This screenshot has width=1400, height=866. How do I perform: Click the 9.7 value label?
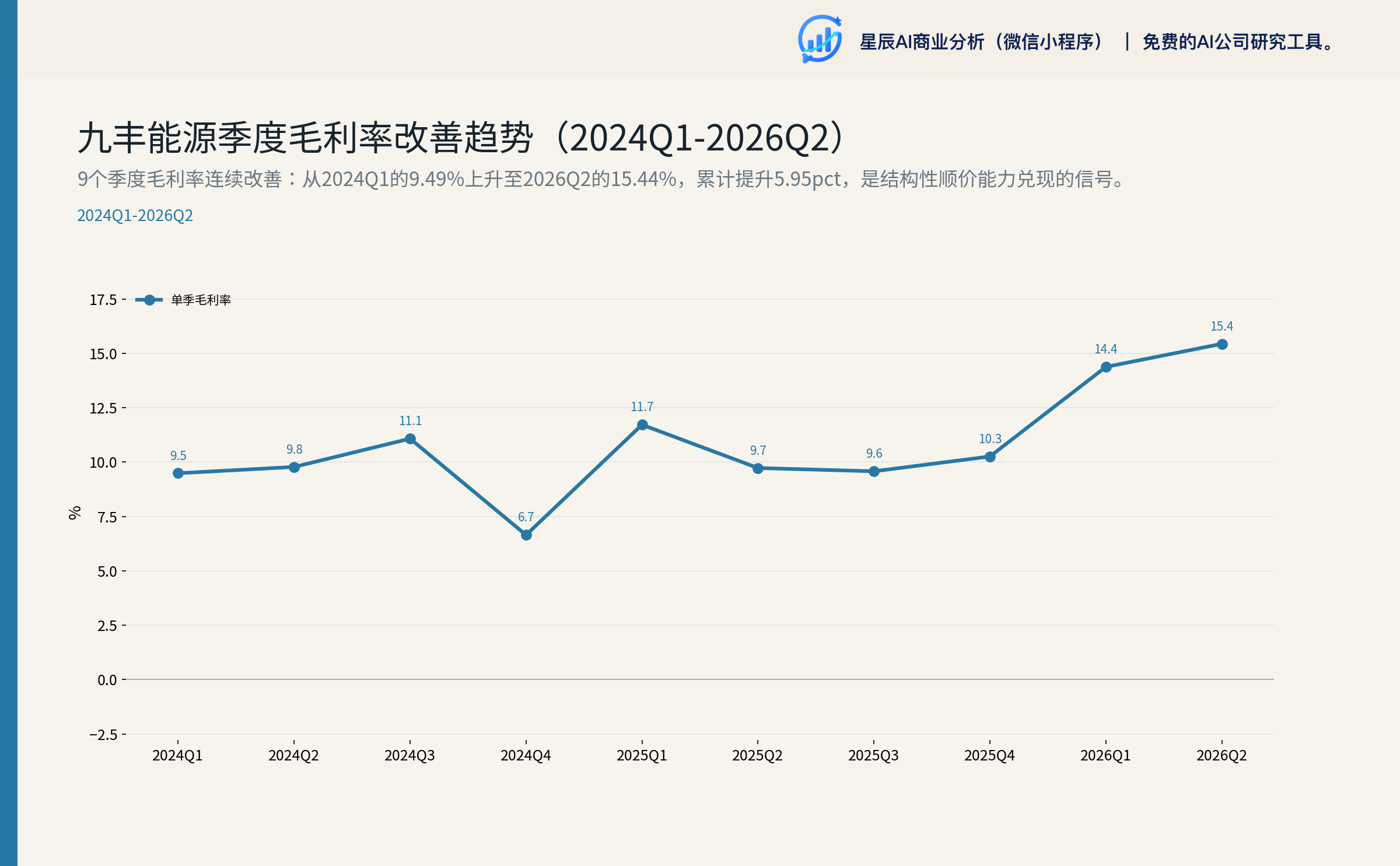758,450
